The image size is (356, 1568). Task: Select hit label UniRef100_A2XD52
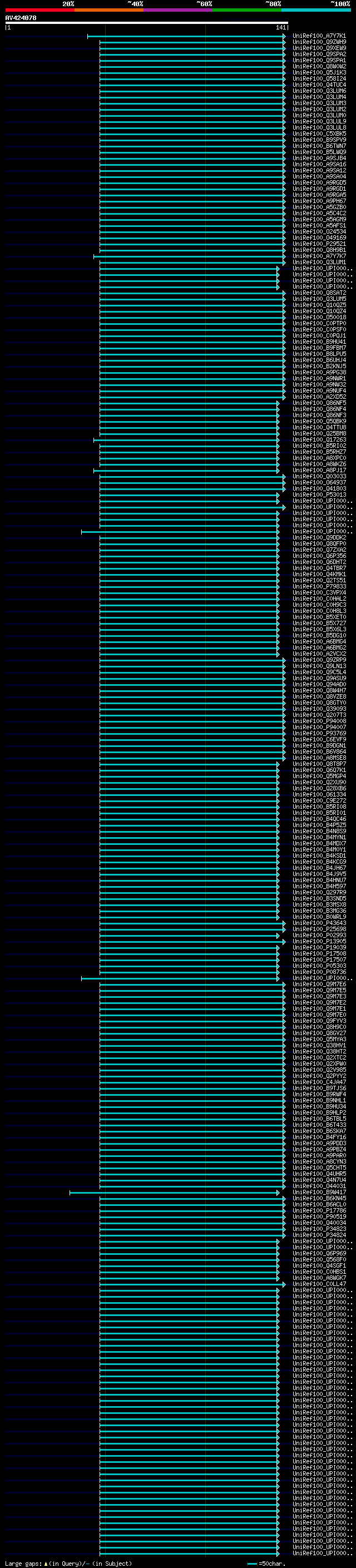[x=319, y=397]
